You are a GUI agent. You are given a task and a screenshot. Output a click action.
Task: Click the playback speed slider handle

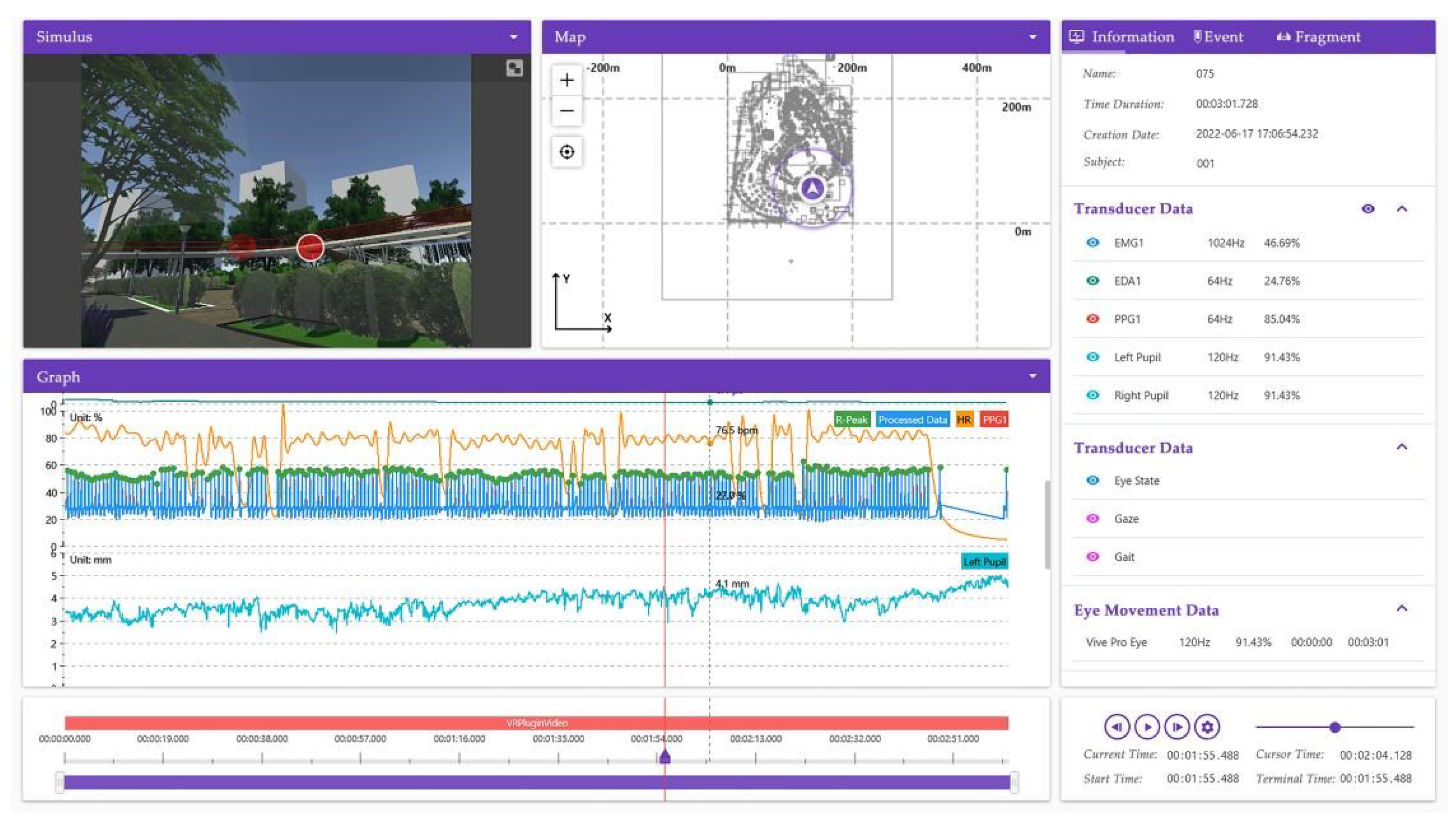[x=1335, y=727]
